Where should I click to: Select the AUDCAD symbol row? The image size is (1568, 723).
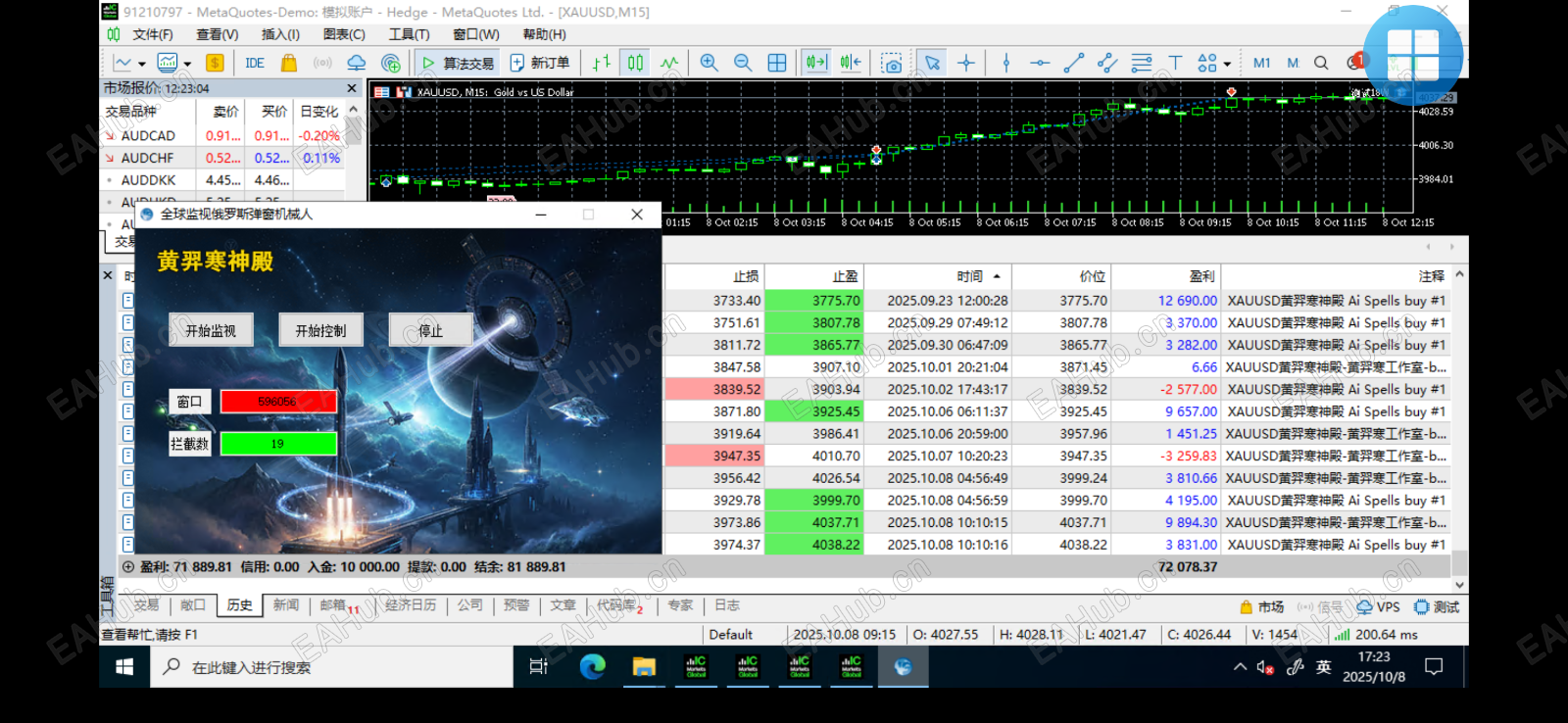222,136
